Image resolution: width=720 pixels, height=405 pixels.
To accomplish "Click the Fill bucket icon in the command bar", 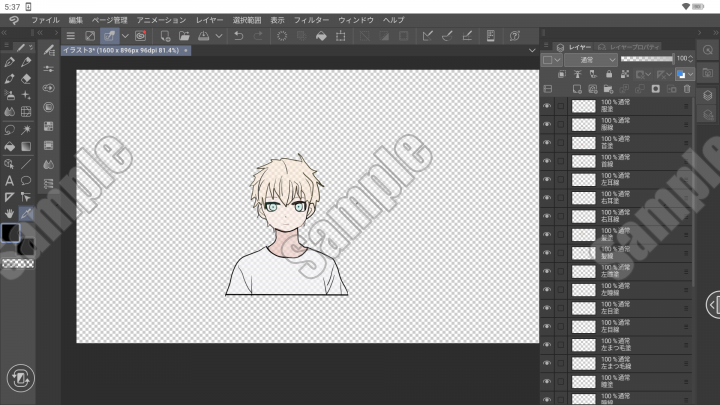I will [x=322, y=36].
